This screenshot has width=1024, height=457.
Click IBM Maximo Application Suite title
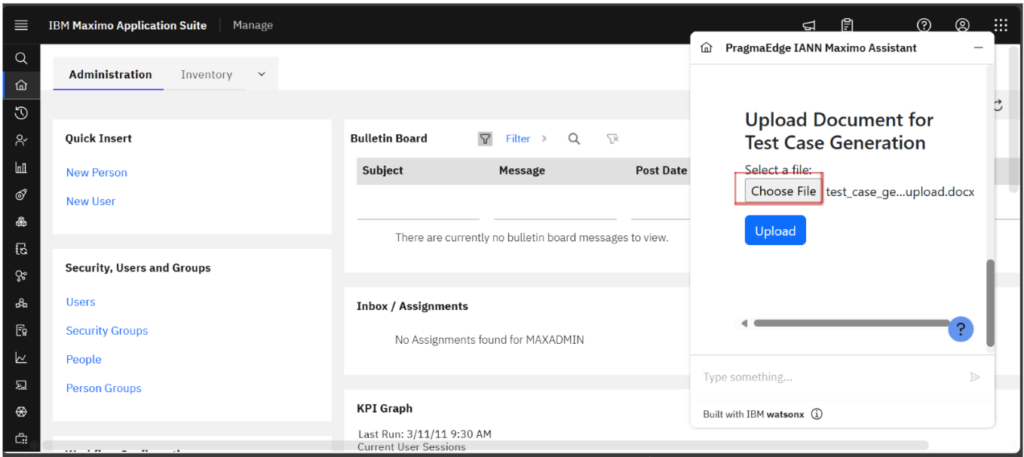pyautogui.click(x=127, y=25)
